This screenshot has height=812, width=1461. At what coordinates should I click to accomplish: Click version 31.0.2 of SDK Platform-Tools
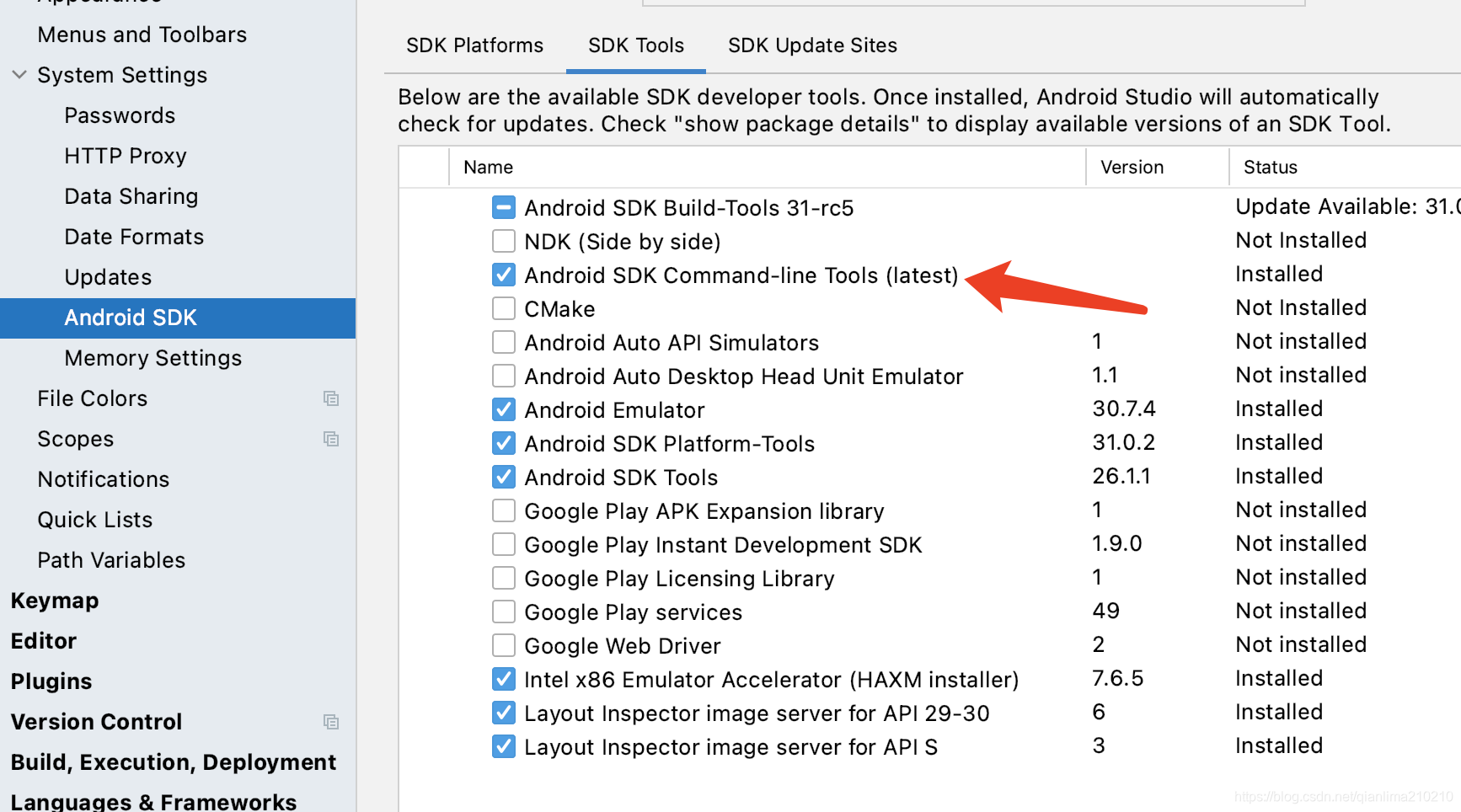1124,442
